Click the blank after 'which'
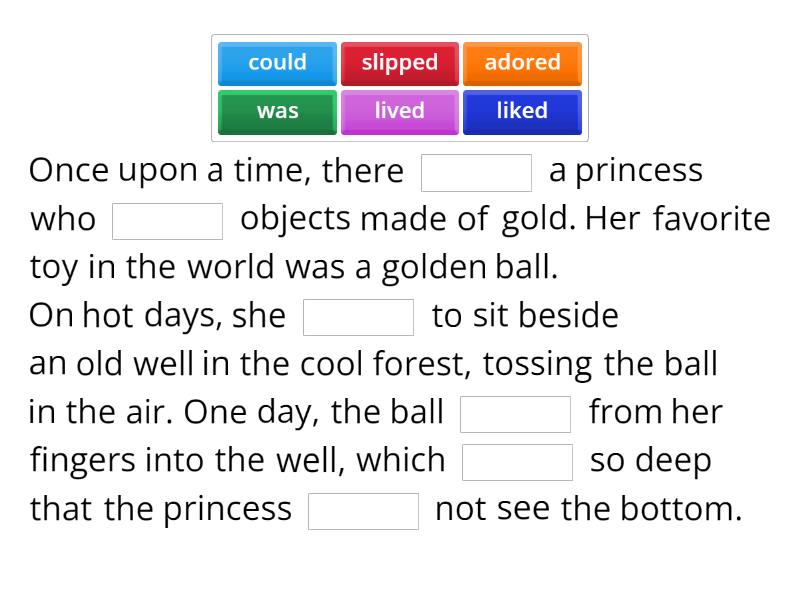800x600 pixels. tap(517, 461)
